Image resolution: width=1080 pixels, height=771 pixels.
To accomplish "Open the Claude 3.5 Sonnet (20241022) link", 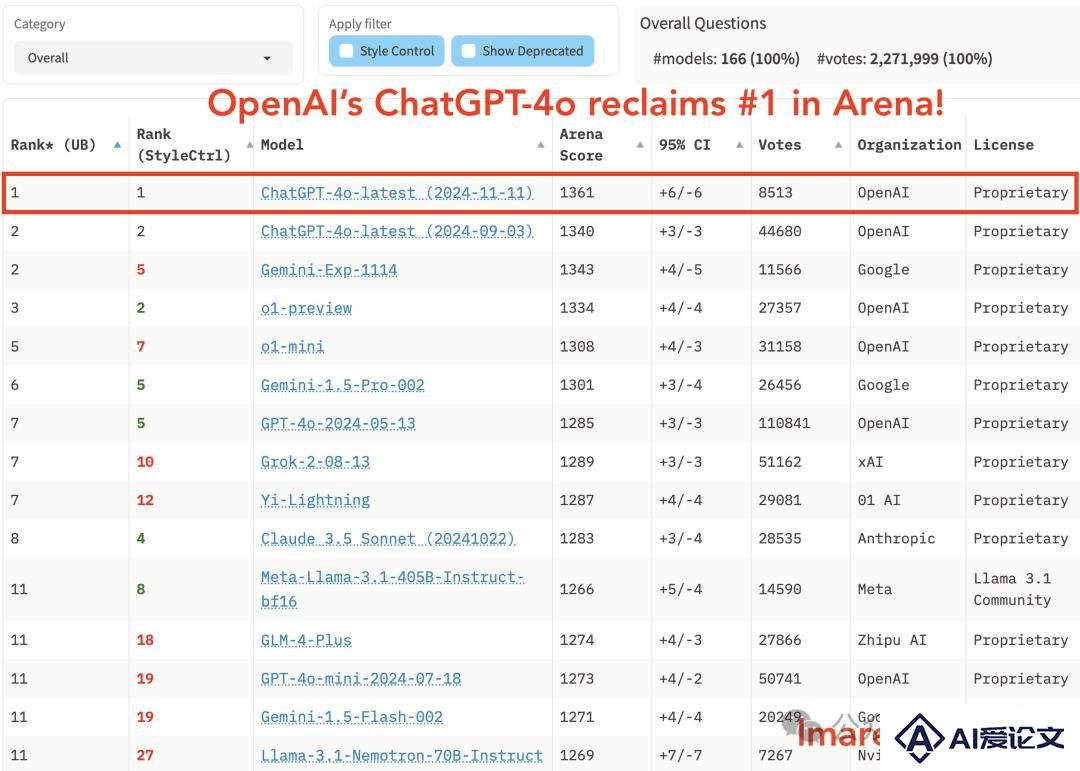I will (x=388, y=539).
